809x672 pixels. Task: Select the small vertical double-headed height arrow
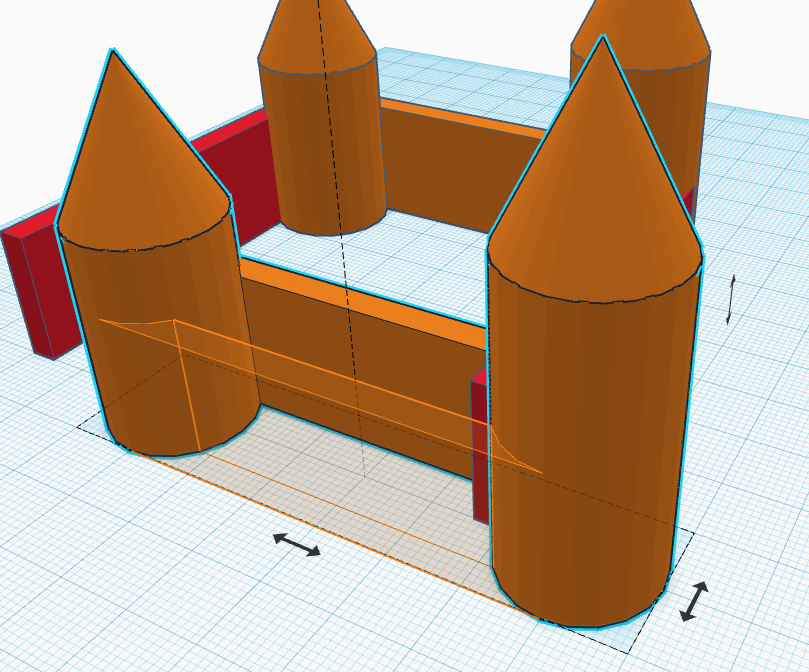tap(730, 300)
